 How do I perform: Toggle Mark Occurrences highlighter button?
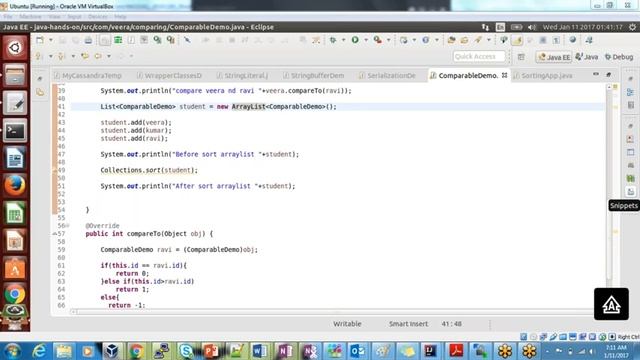coord(517,40)
